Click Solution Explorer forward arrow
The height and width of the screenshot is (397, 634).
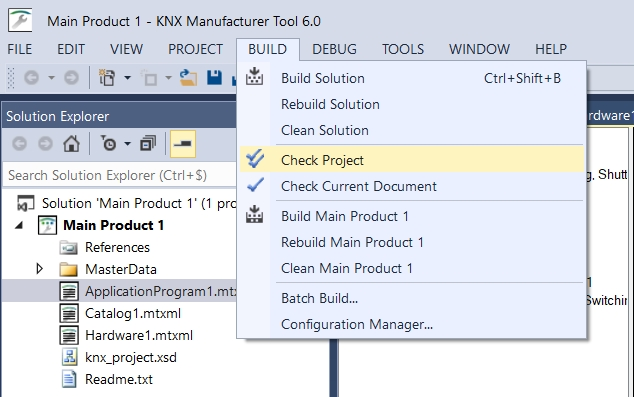(x=45, y=144)
